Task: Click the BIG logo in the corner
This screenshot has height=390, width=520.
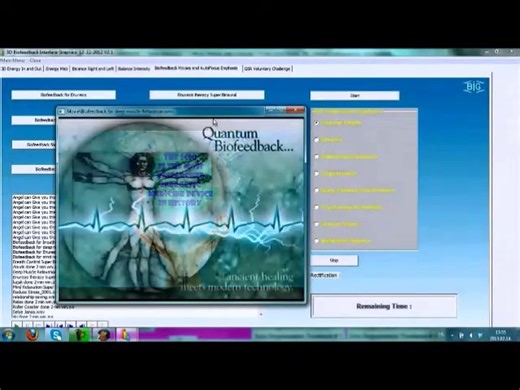Action: (x=473, y=87)
